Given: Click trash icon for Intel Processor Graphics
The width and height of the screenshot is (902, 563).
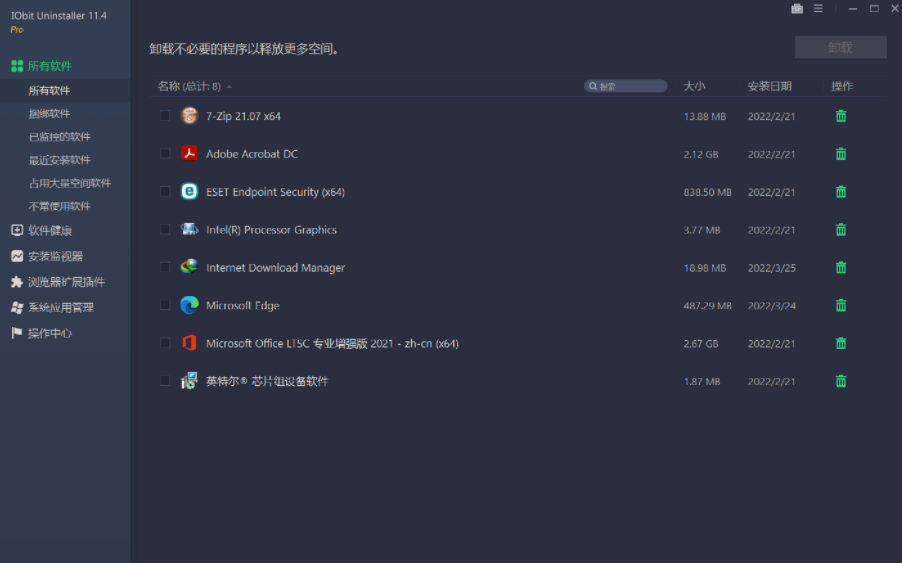Looking at the screenshot, I should (840, 230).
